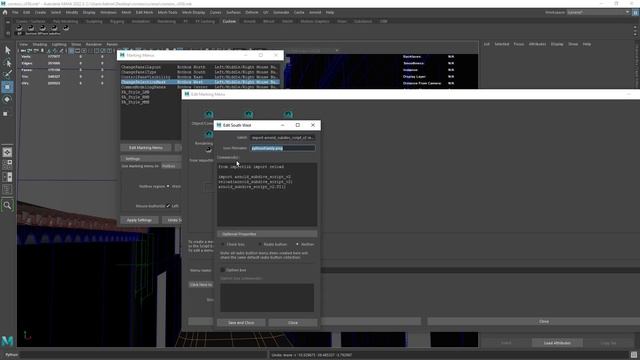Click the single-pane layout icon in sidebar
This screenshot has width=640, height=360.
tap(7, 152)
